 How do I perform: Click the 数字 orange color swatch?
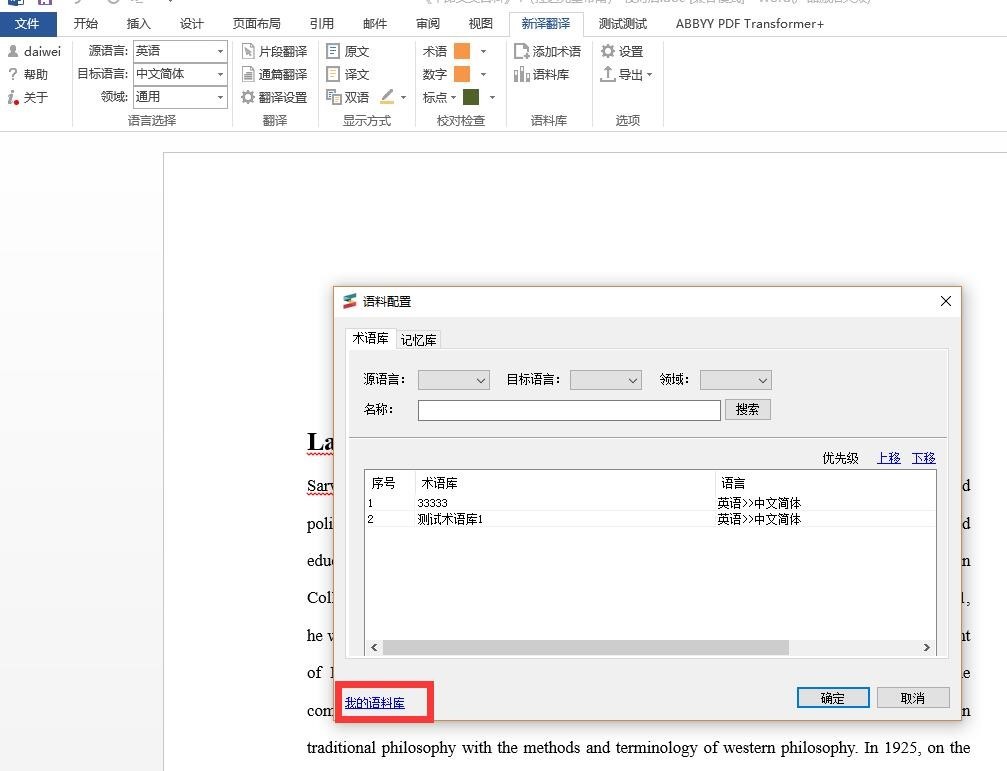point(462,74)
